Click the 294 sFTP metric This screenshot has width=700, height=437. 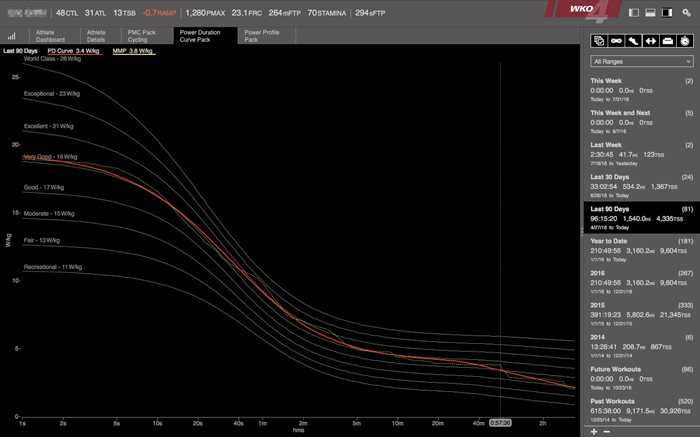[x=370, y=13]
